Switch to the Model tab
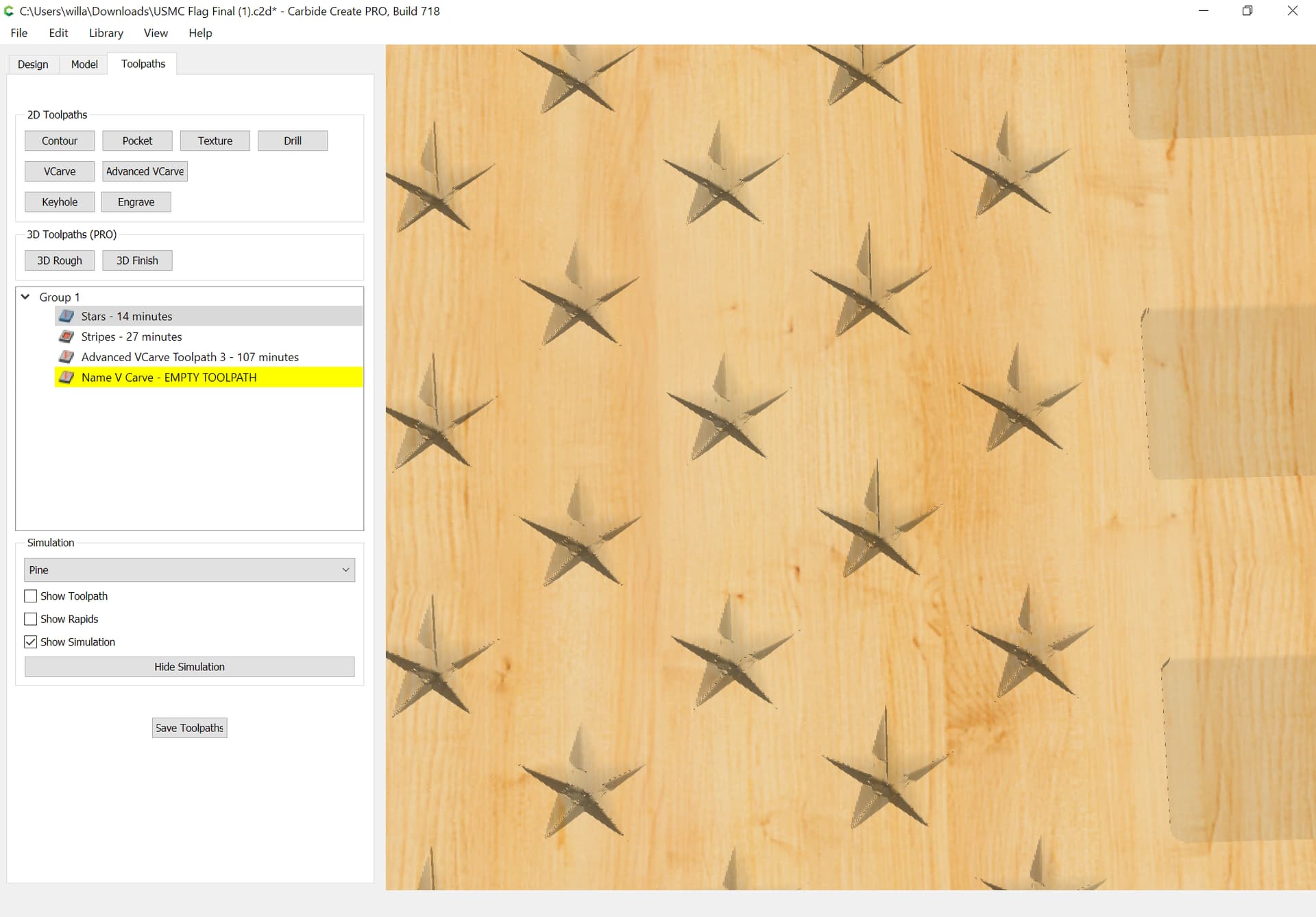 click(x=84, y=64)
